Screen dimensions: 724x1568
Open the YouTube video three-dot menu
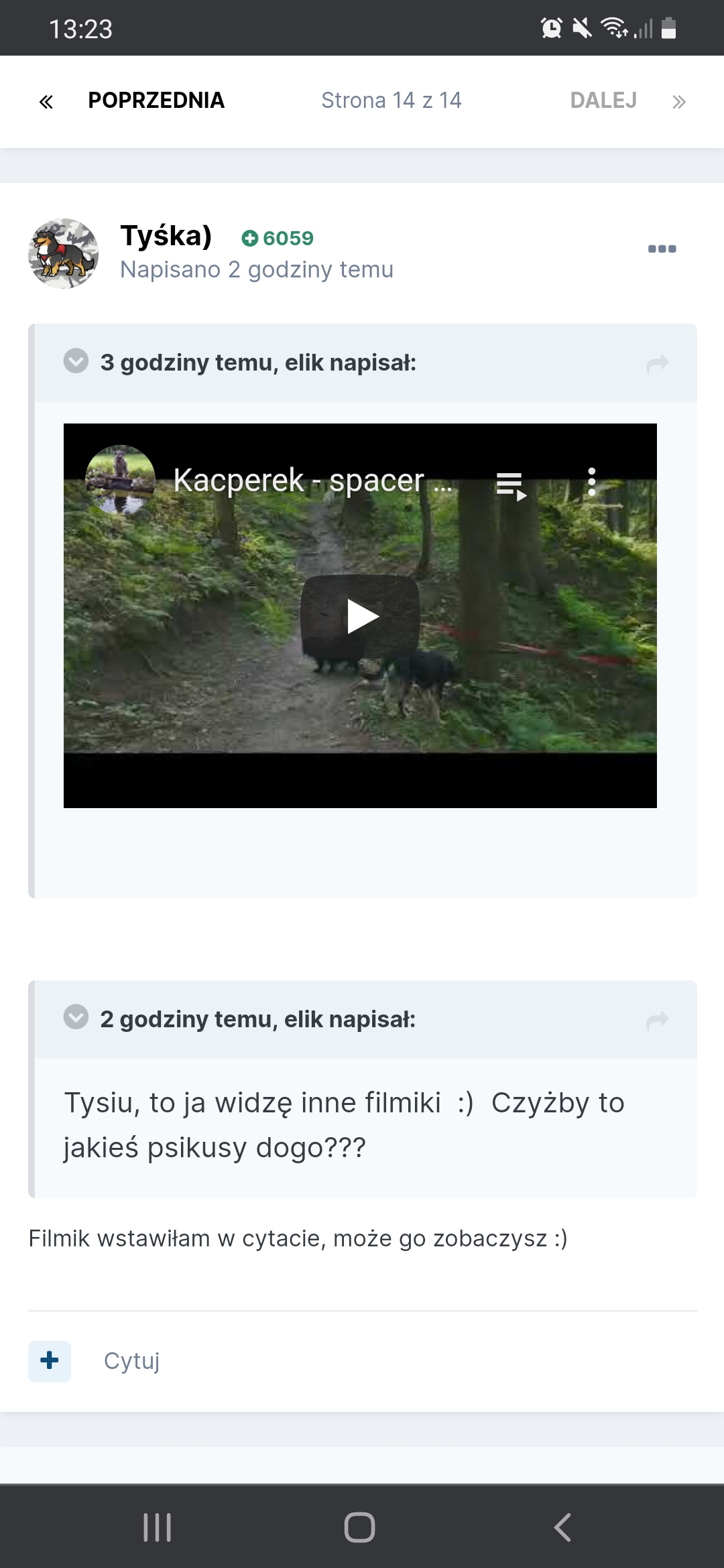pyautogui.click(x=591, y=482)
